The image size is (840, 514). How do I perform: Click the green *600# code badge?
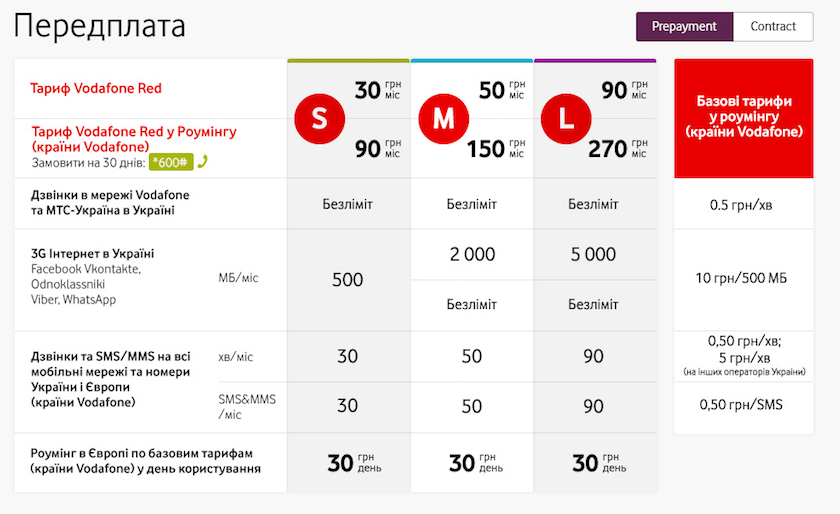click(171, 162)
